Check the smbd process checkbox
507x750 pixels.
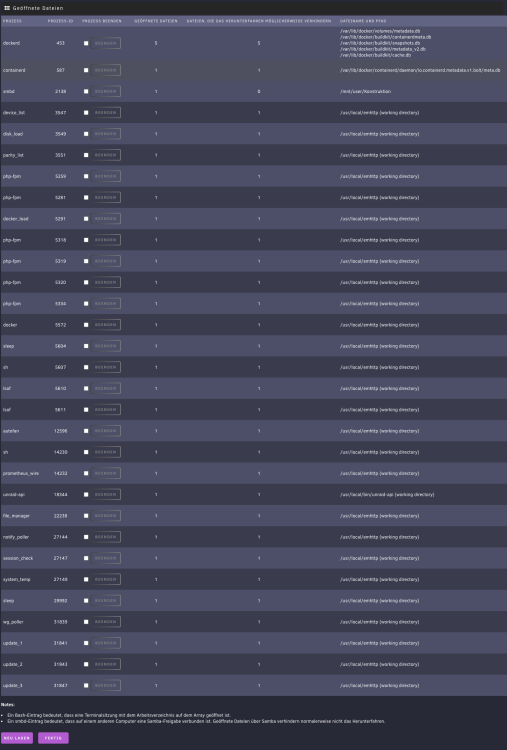(x=86, y=91)
